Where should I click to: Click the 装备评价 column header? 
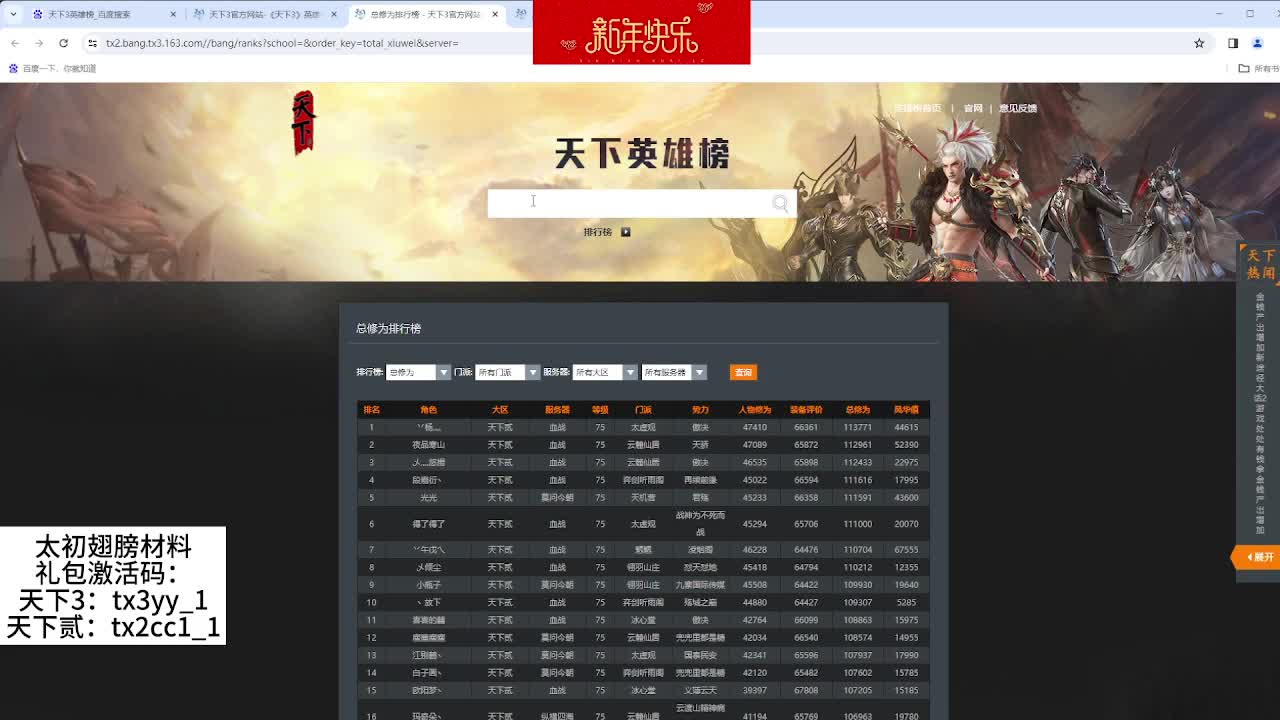pyautogui.click(x=806, y=410)
